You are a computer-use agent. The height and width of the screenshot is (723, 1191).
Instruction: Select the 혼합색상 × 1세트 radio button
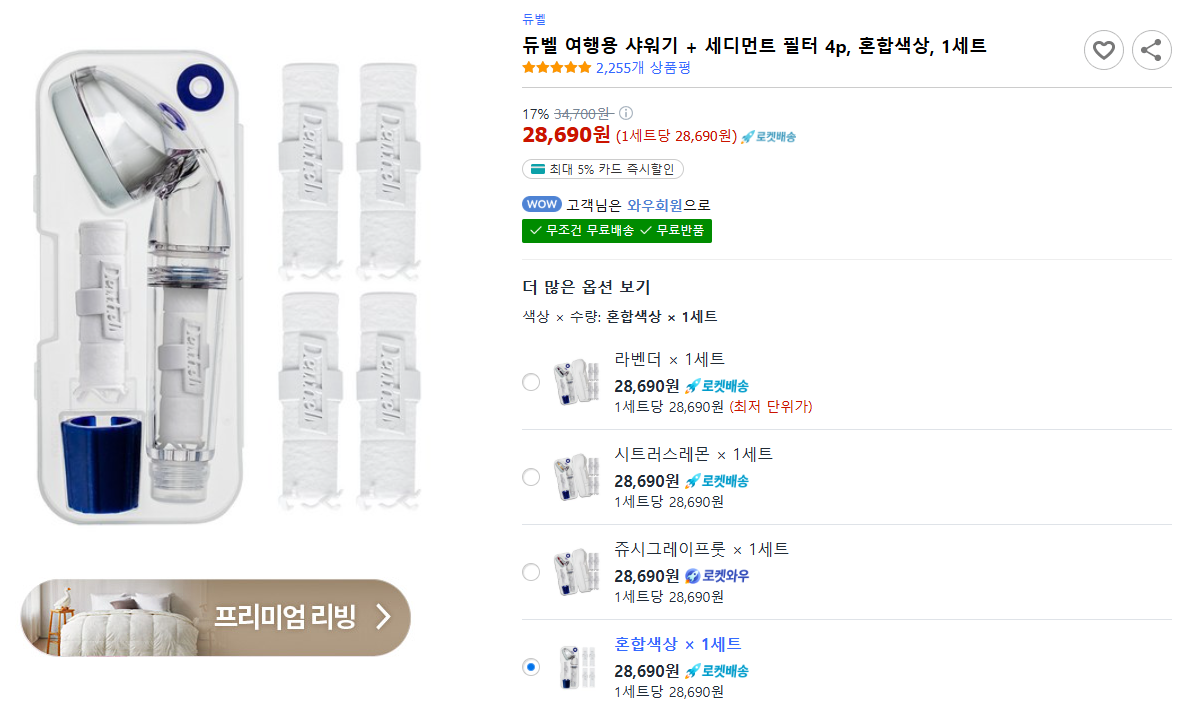click(531, 667)
